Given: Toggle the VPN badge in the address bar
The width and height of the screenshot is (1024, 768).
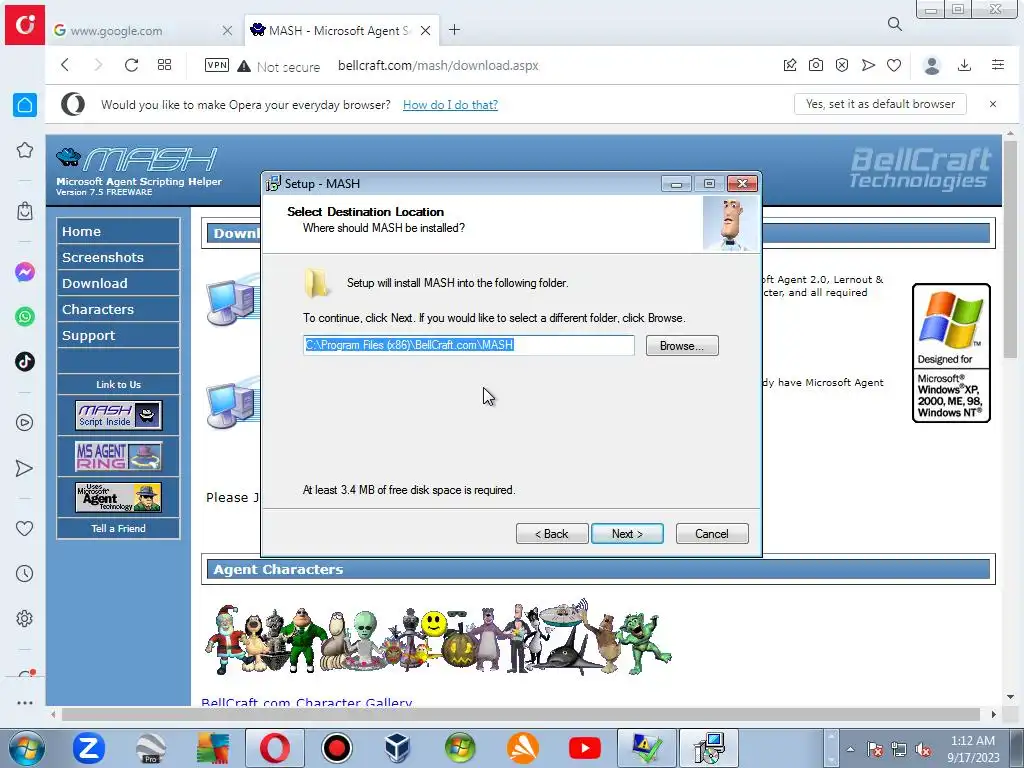Looking at the screenshot, I should (217, 65).
